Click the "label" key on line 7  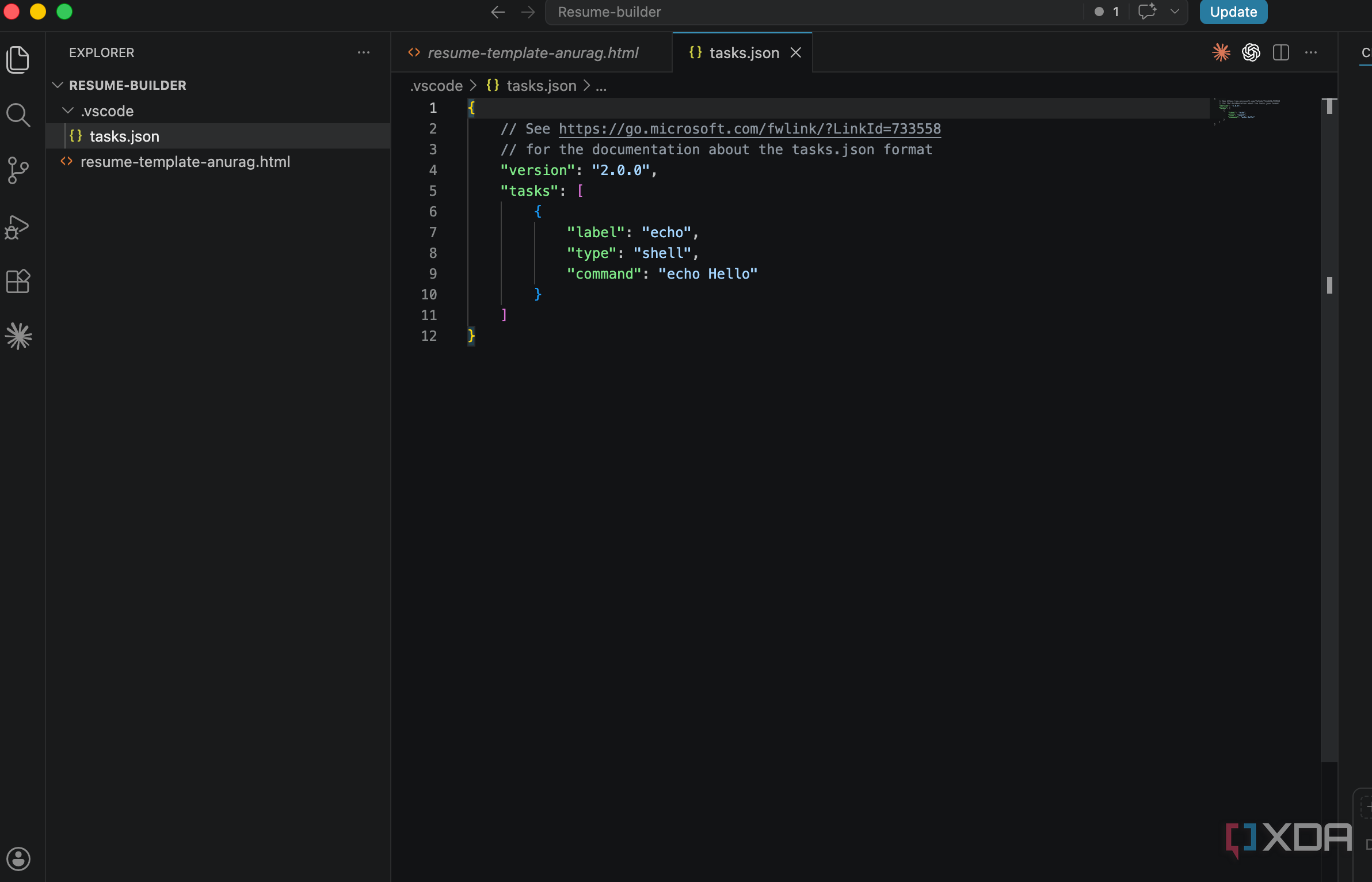pos(596,232)
